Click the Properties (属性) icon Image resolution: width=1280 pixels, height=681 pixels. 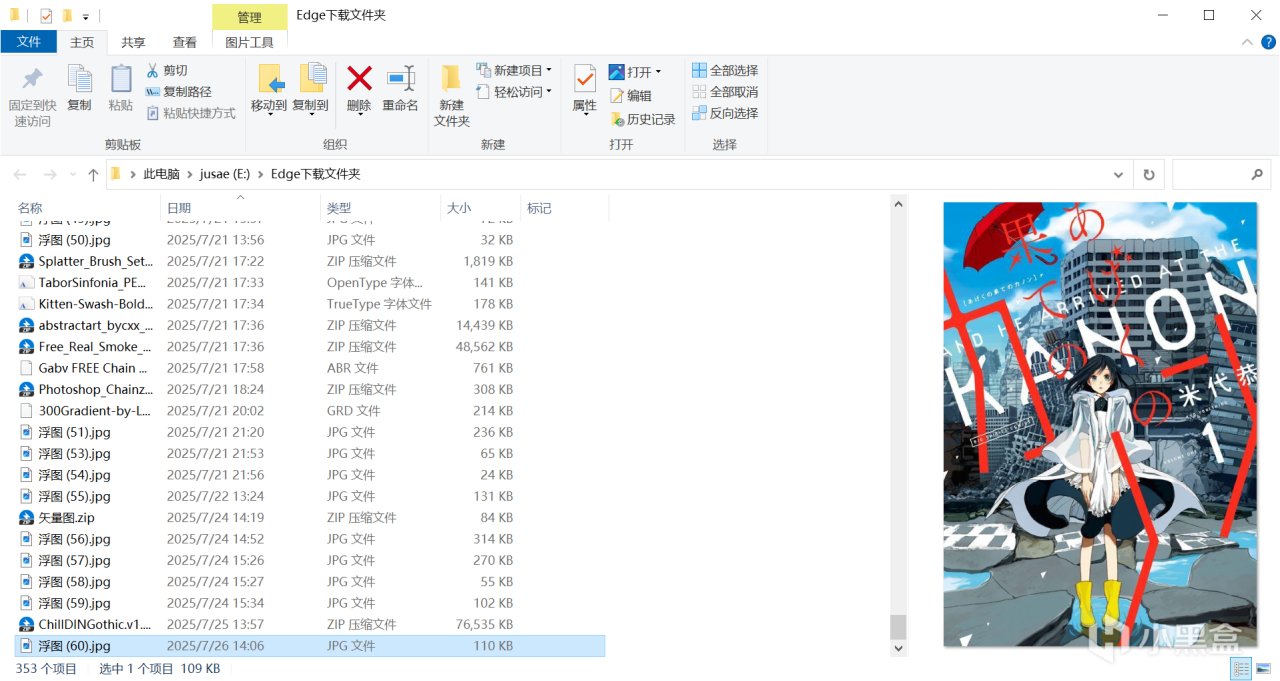click(x=585, y=79)
